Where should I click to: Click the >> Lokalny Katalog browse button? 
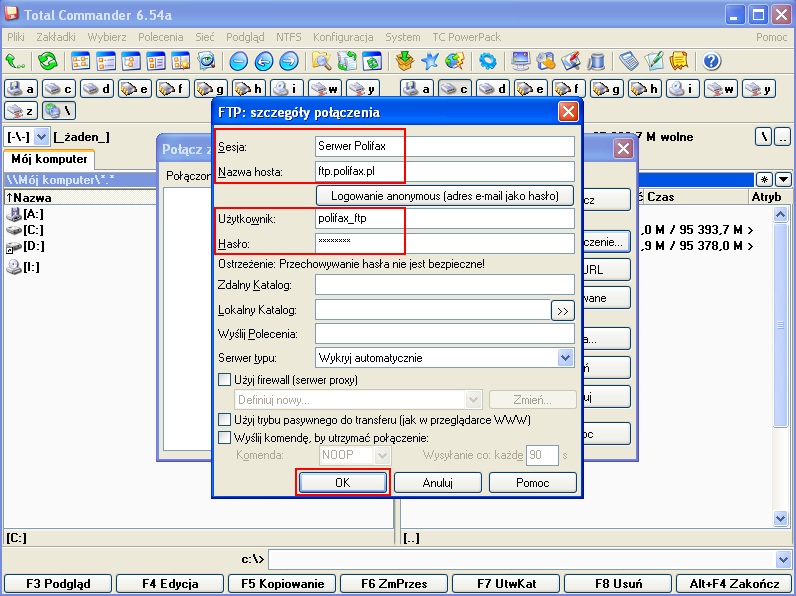(x=562, y=311)
